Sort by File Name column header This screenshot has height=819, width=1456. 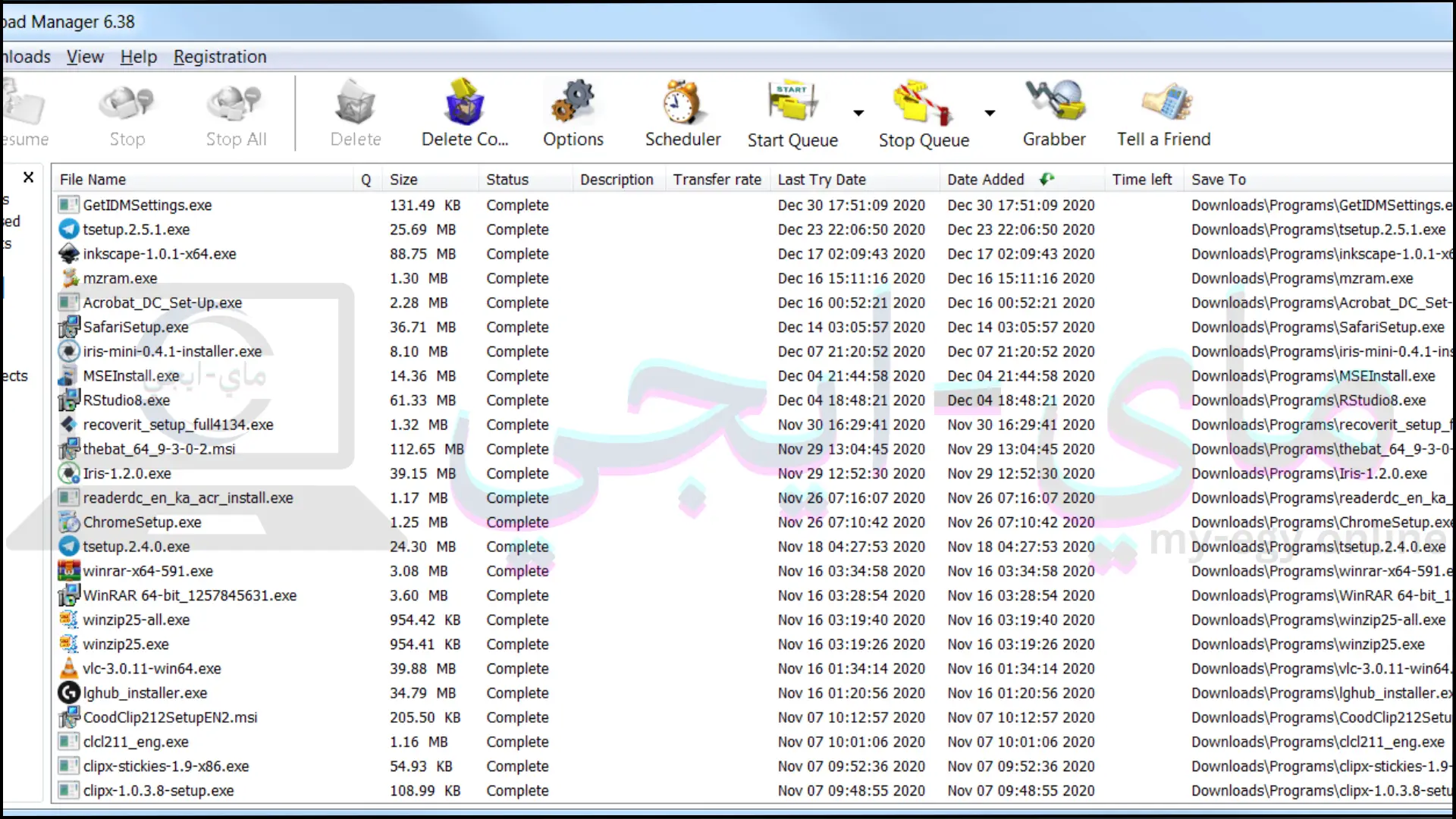203,180
